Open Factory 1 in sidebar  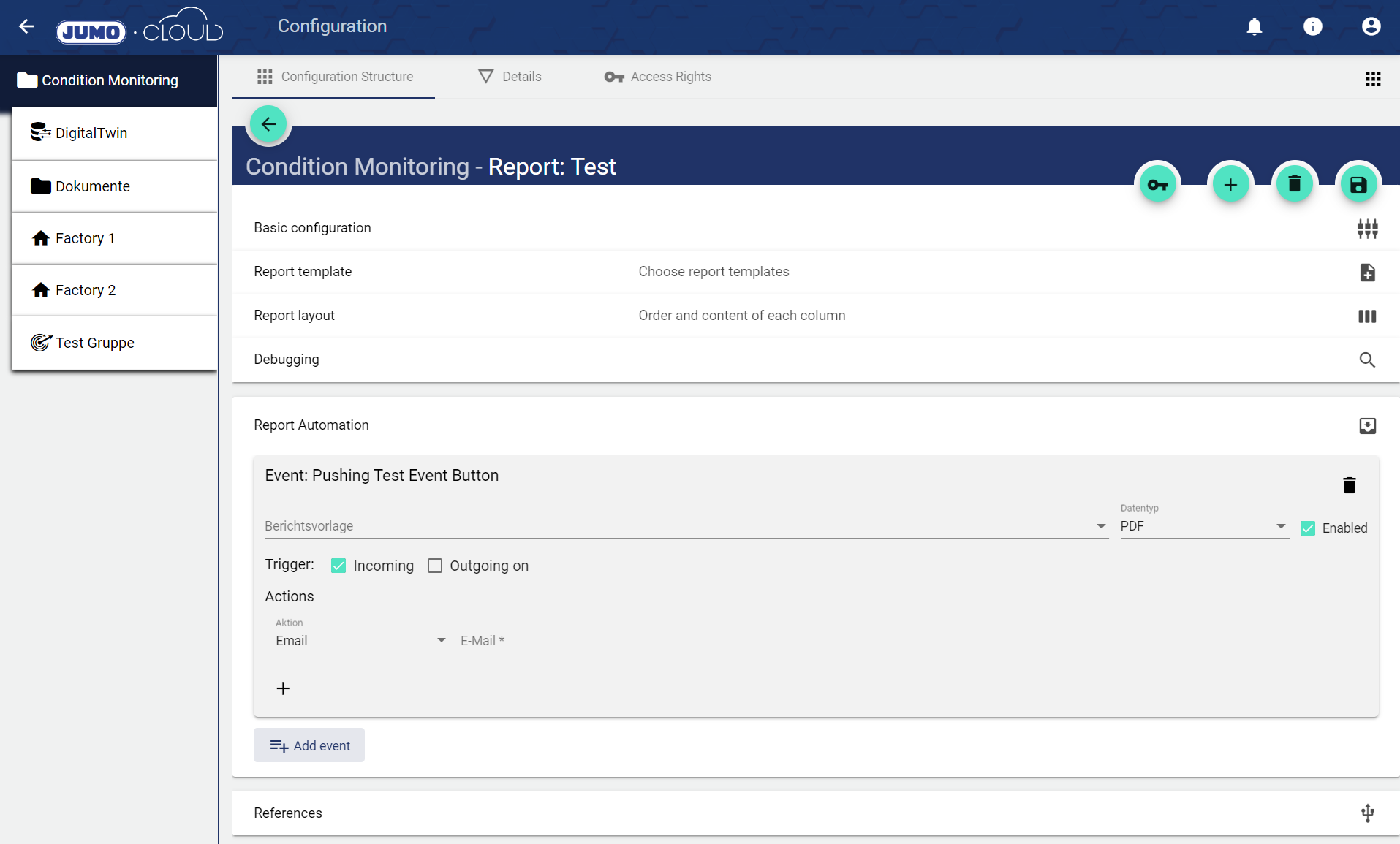point(85,238)
